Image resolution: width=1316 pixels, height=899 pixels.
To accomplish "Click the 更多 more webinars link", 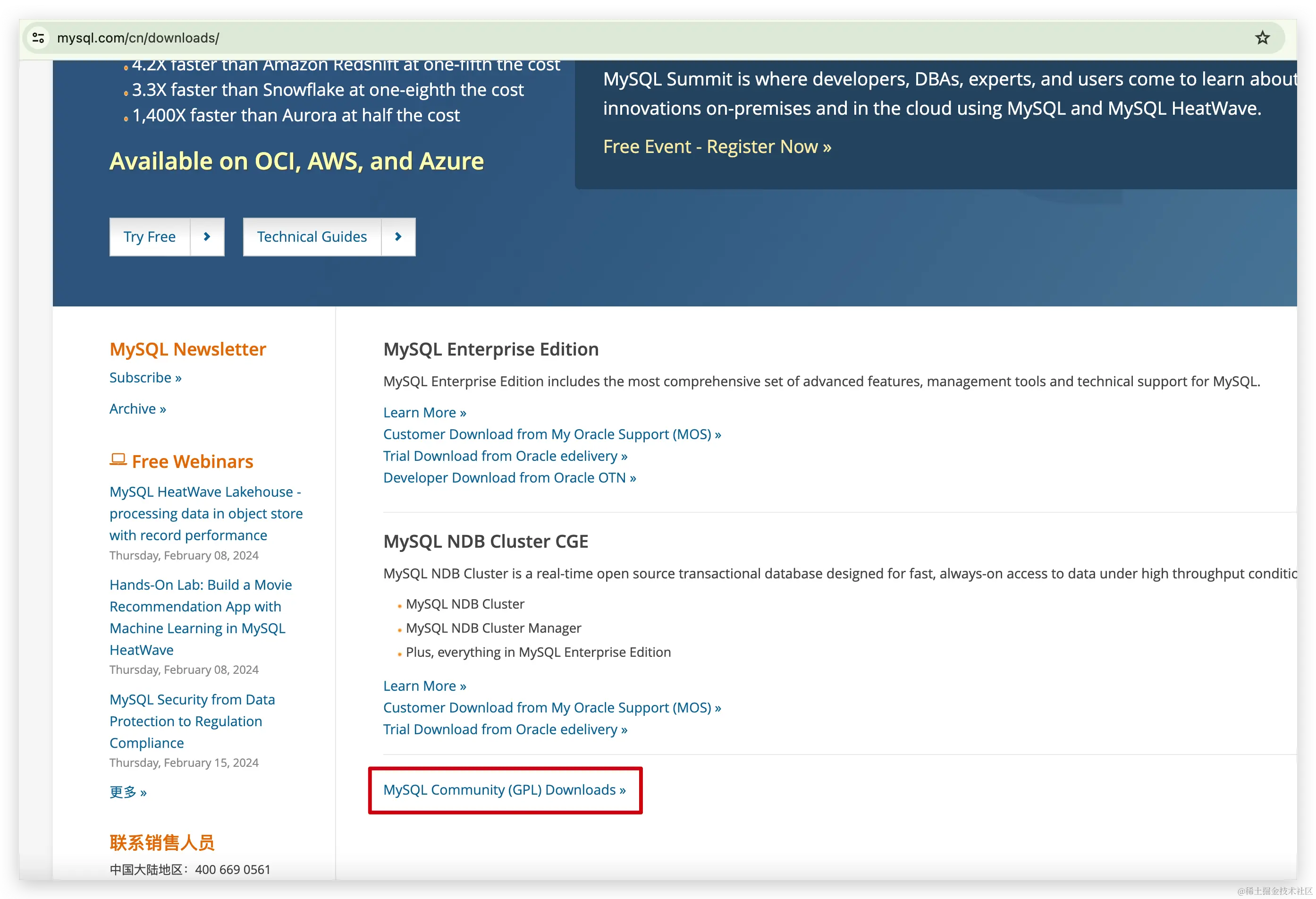I will click(x=128, y=792).
